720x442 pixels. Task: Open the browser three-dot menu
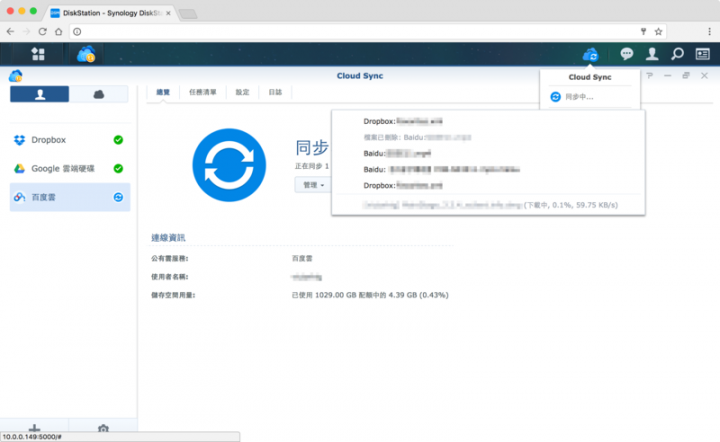coord(709,32)
